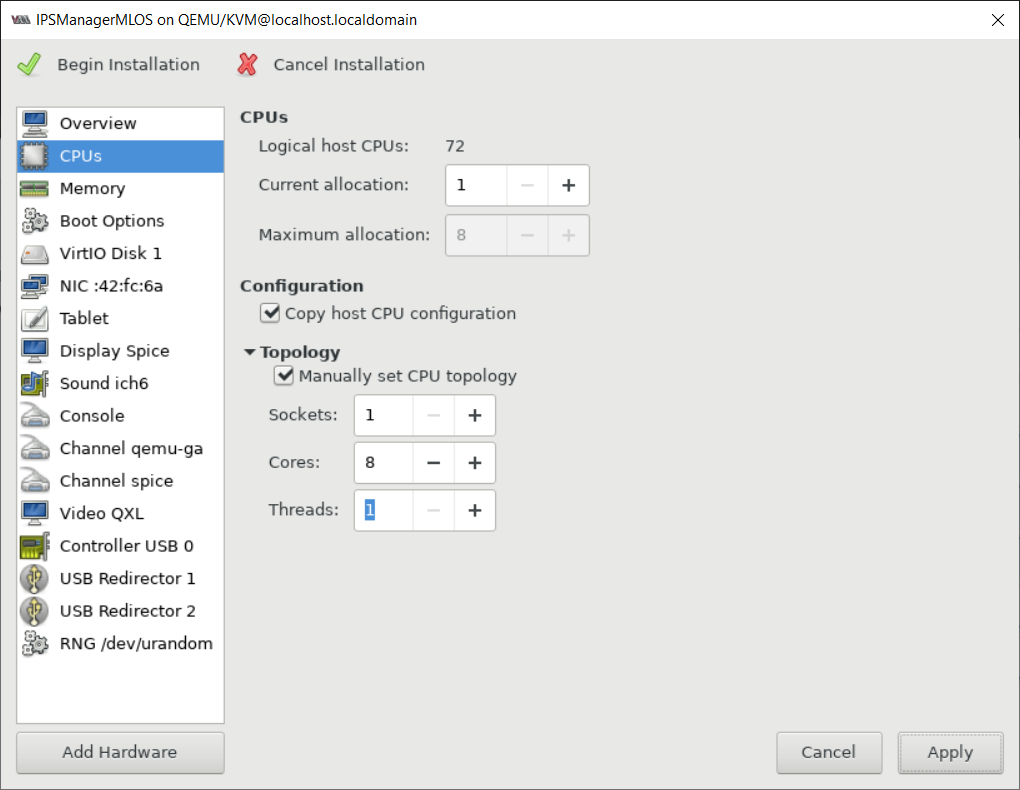The image size is (1020, 790).
Task: Click the Console serial port icon
Action: 34,416
